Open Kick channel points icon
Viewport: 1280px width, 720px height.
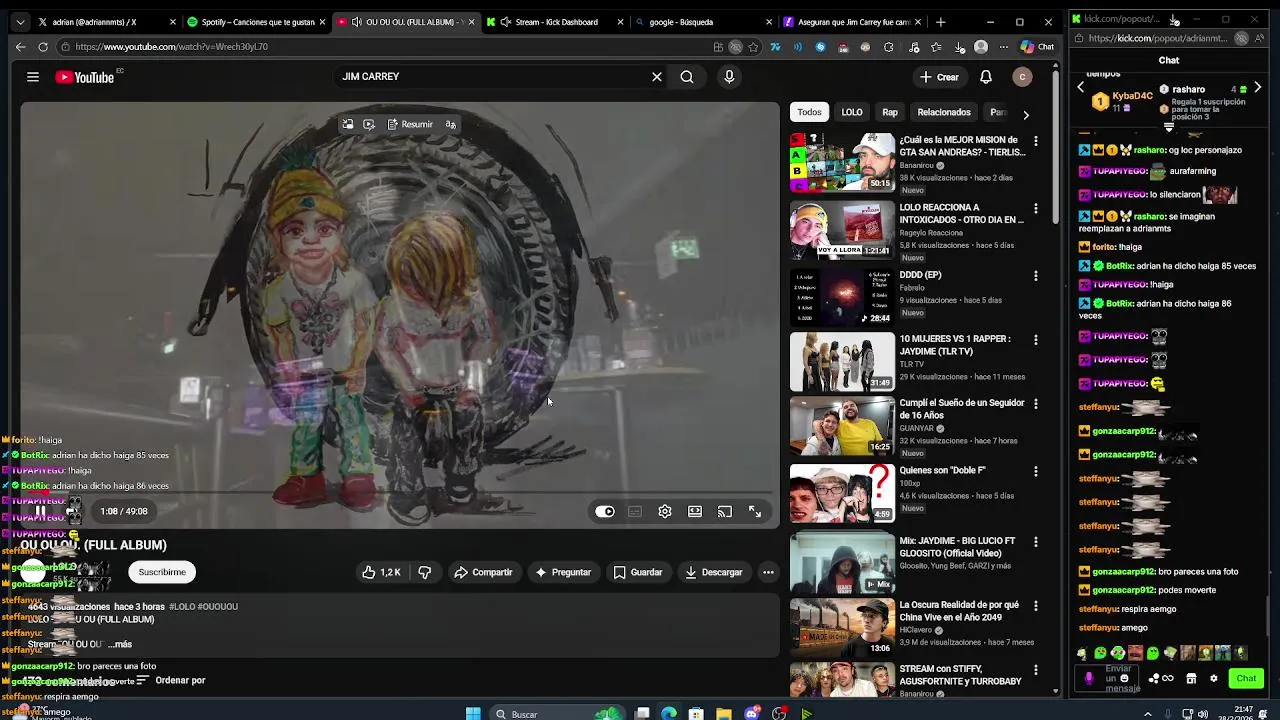[x=1161, y=678]
